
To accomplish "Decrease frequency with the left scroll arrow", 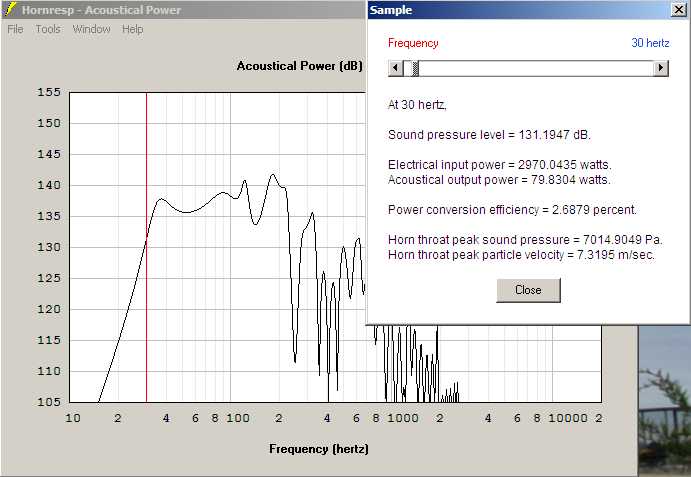I will 395,68.
